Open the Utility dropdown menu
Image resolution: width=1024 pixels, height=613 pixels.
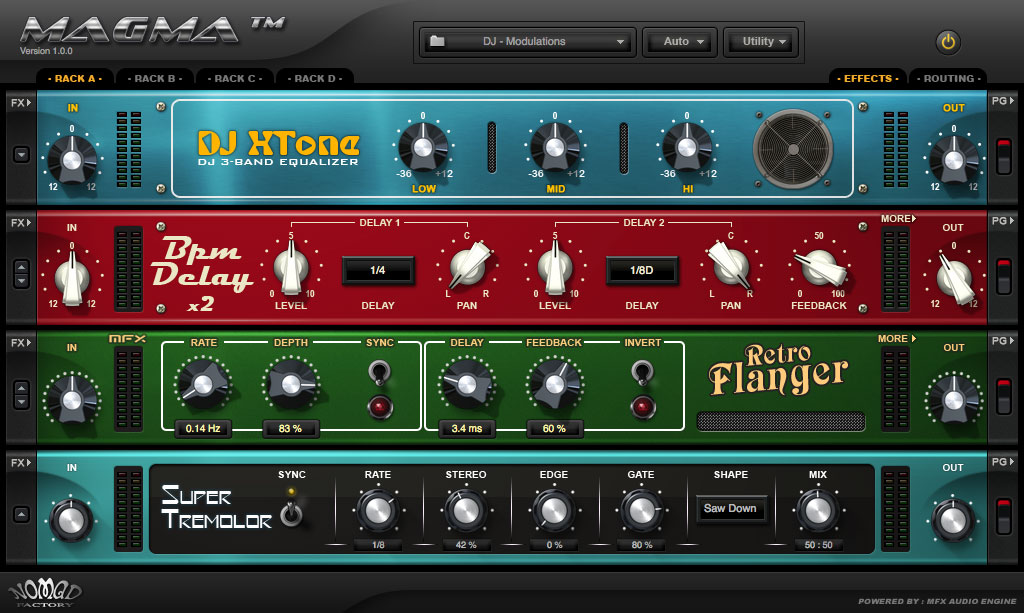[x=761, y=42]
